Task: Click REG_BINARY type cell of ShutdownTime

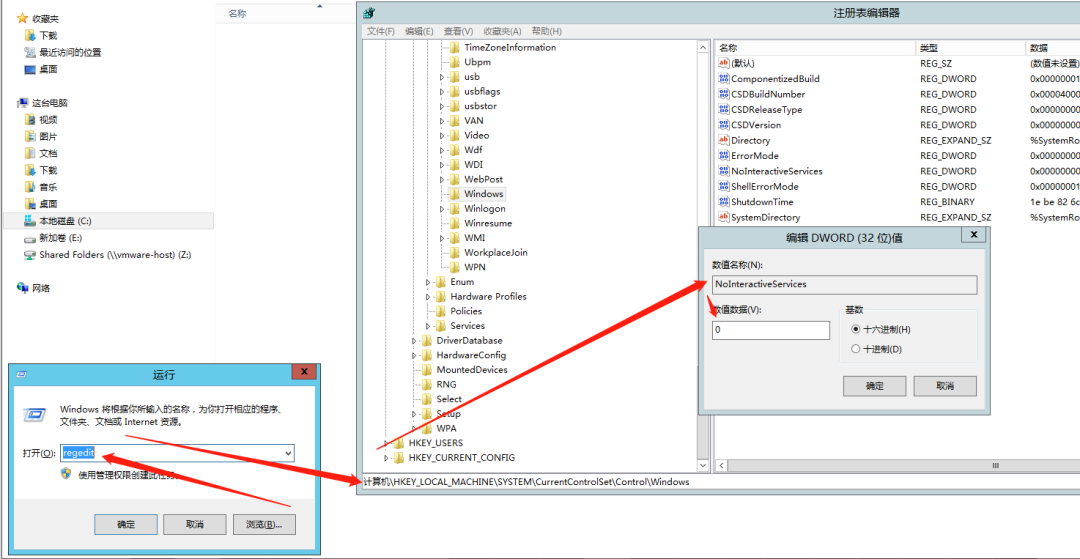Action: pyautogui.click(x=948, y=202)
